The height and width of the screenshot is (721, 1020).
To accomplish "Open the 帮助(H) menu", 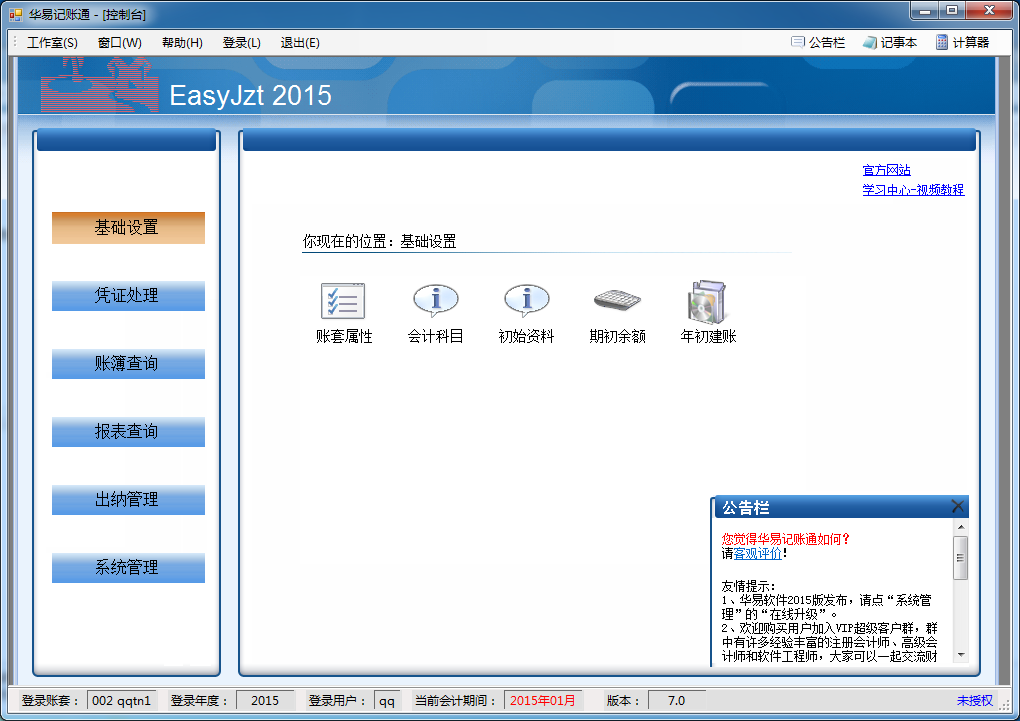I will [182, 43].
